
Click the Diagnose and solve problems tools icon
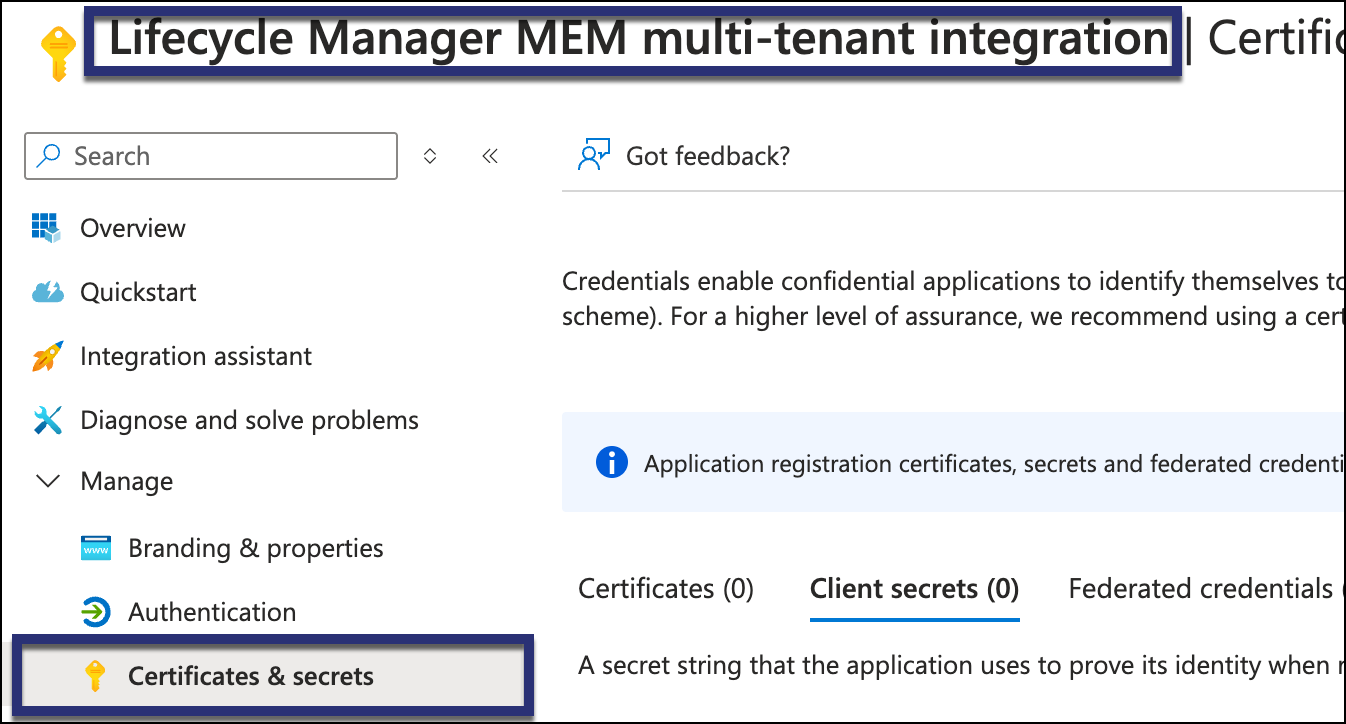(47, 420)
